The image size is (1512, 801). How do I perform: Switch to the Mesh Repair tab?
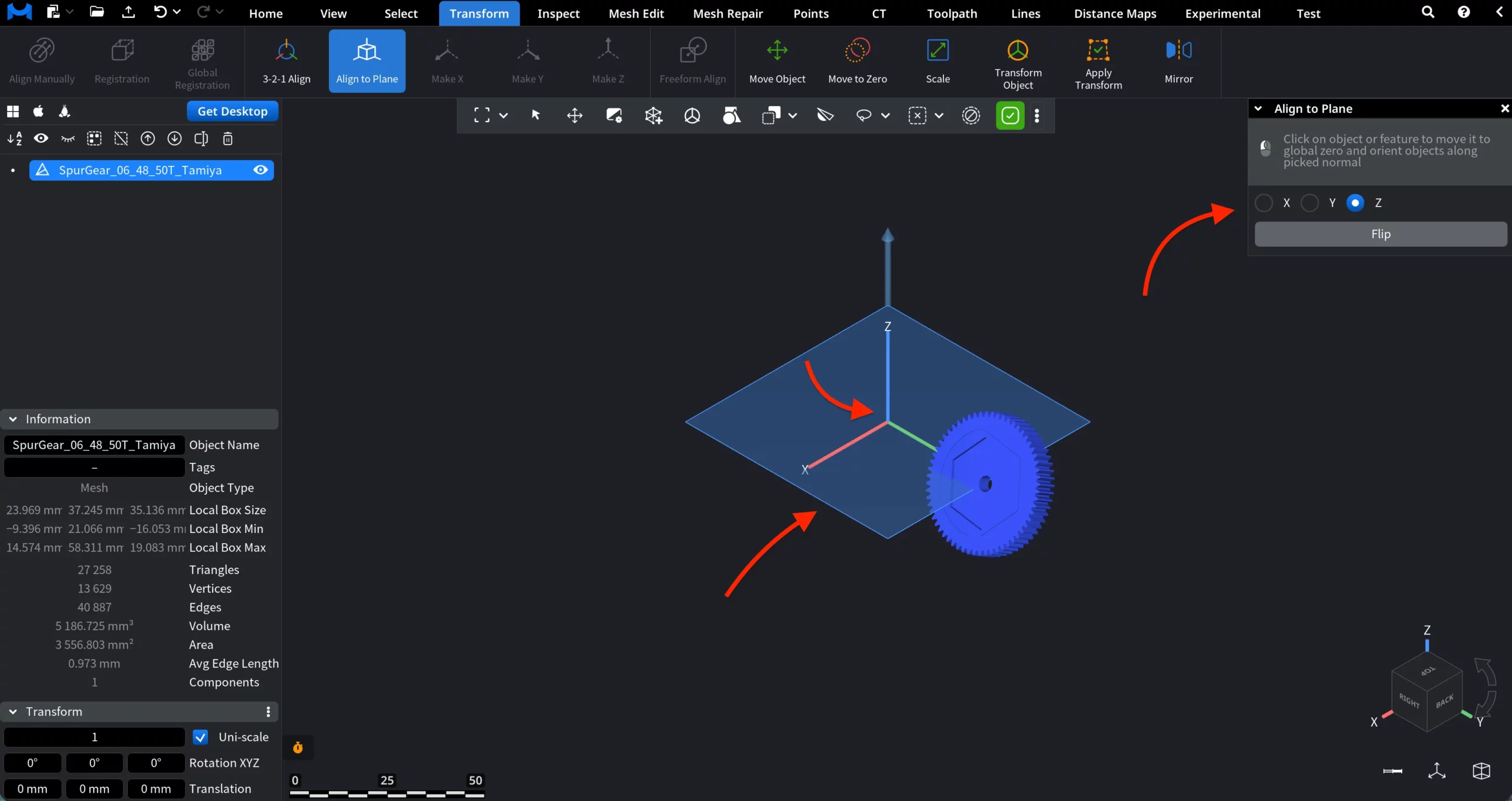tap(728, 13)
